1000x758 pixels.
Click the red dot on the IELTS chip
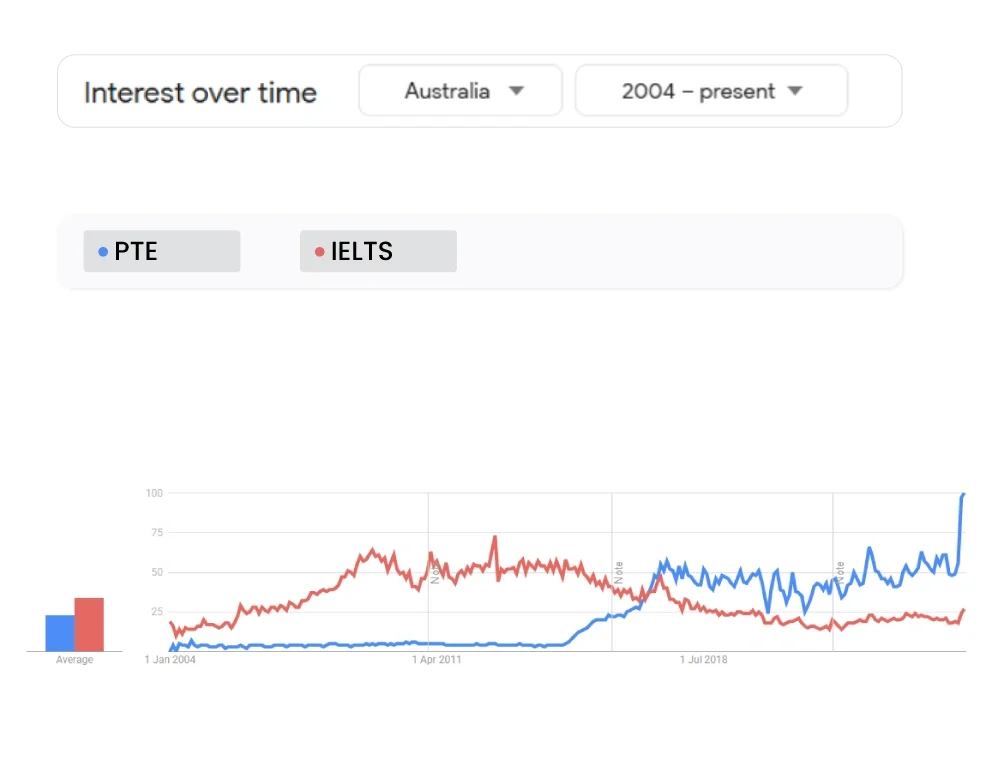point(321,251)
